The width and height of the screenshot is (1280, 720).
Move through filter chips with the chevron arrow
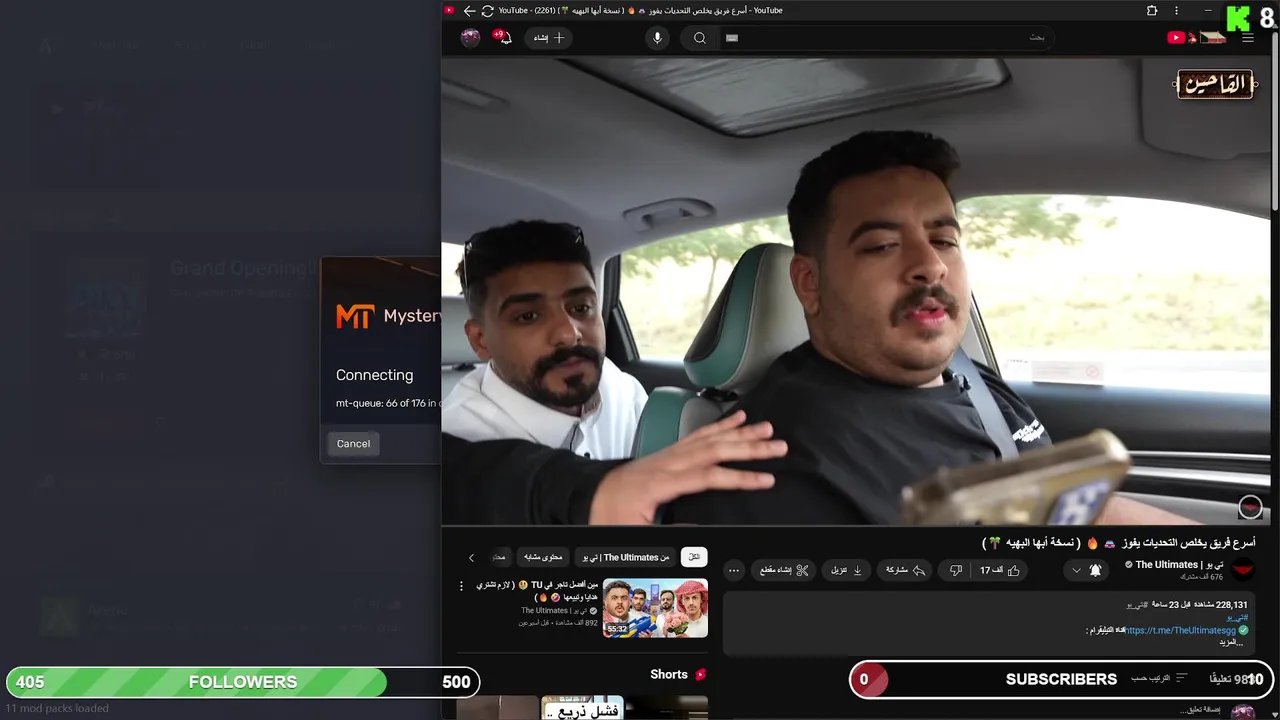(472, 558)
